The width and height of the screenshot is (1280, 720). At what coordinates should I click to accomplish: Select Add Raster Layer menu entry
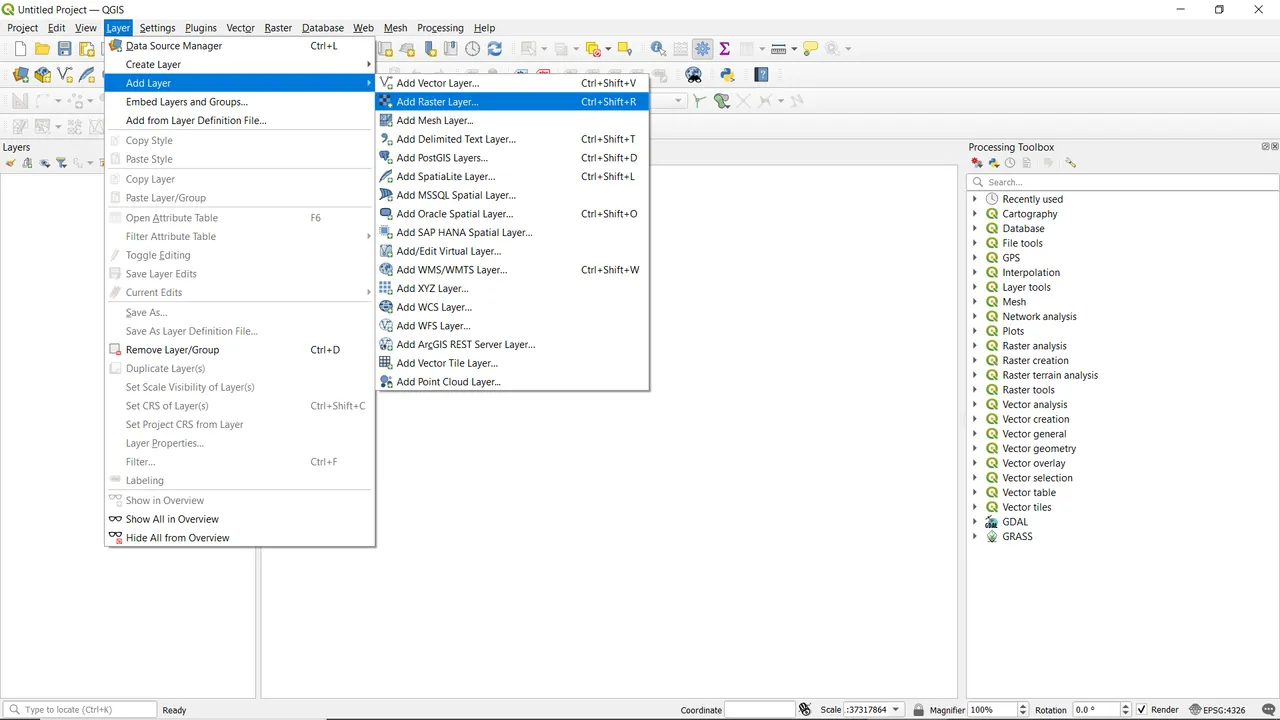pyautogui.click(x=512, y=102)
